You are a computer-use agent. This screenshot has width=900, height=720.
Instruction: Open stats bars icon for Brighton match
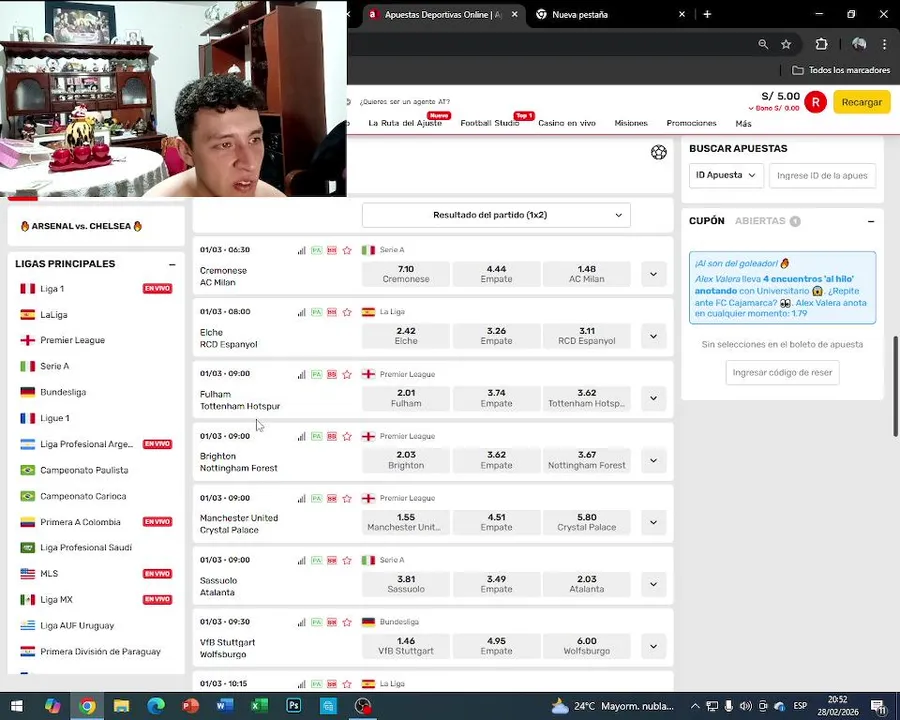301,436
